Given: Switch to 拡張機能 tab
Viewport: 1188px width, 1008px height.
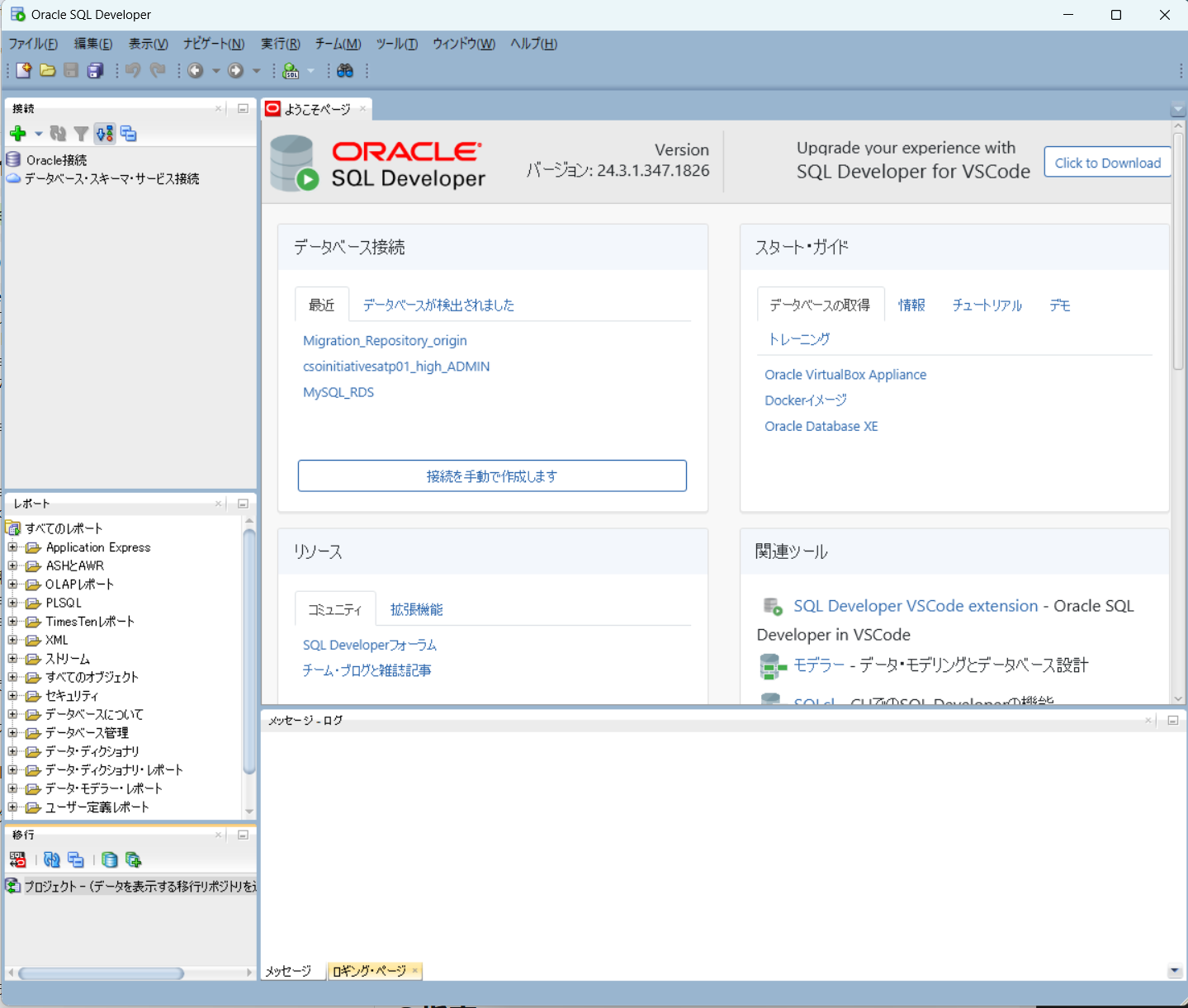Looking at the screenshot, I should (x=417, y=610).
